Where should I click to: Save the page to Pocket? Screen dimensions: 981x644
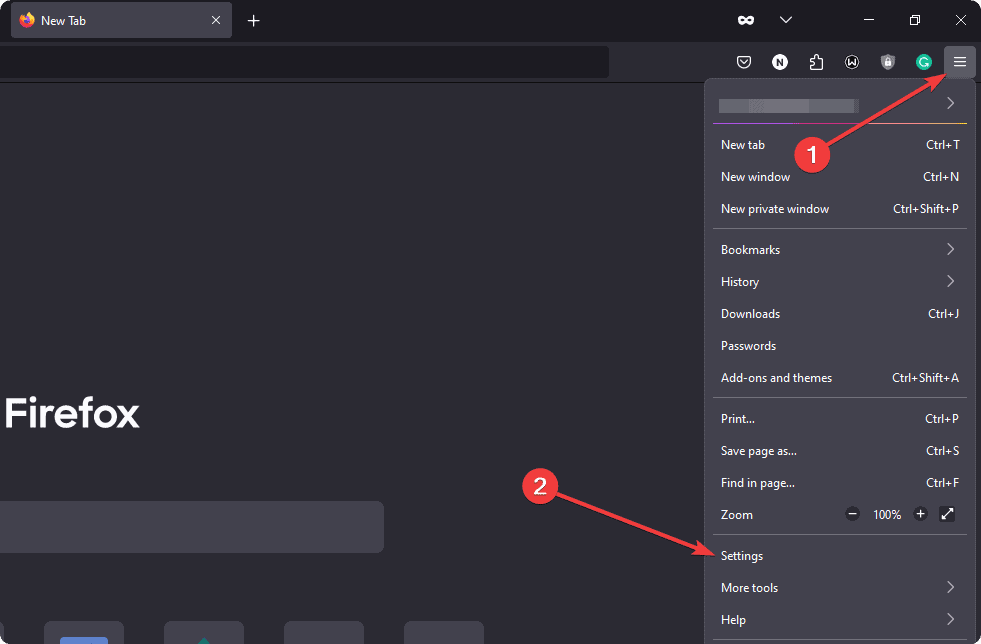tap(744, 61)
